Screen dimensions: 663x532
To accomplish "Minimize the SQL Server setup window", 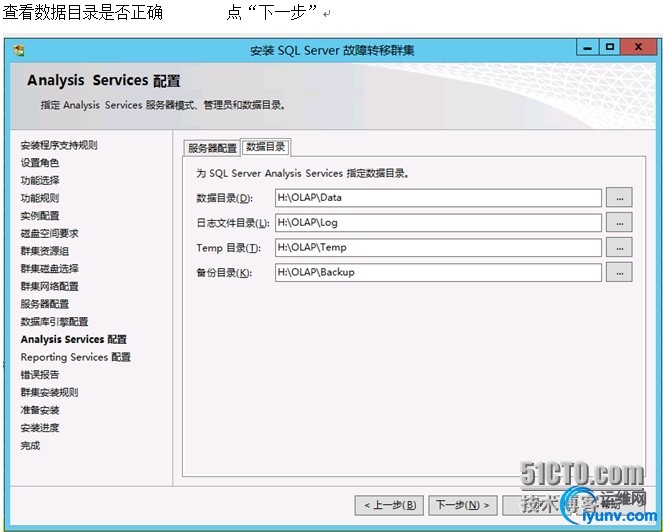I will (x=587, y=47).
